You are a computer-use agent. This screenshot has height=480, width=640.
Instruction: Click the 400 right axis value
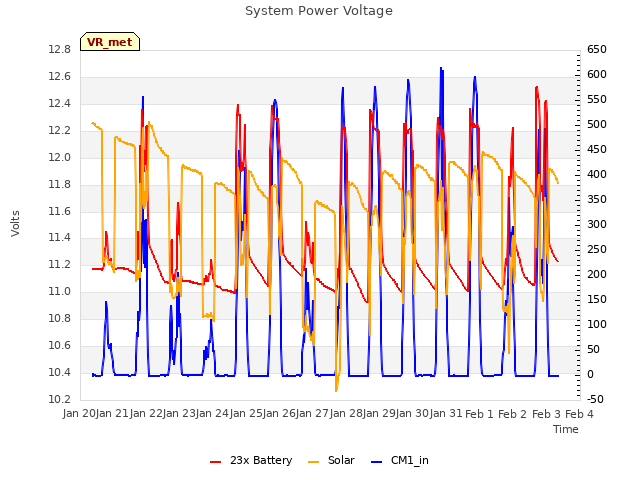(x=597, y=175)
